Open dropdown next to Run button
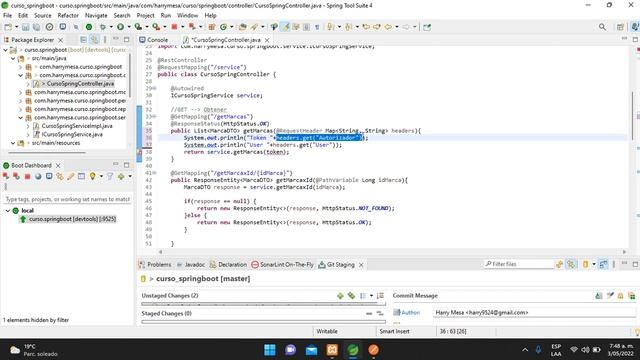640x360 pixels. point(129,27)
